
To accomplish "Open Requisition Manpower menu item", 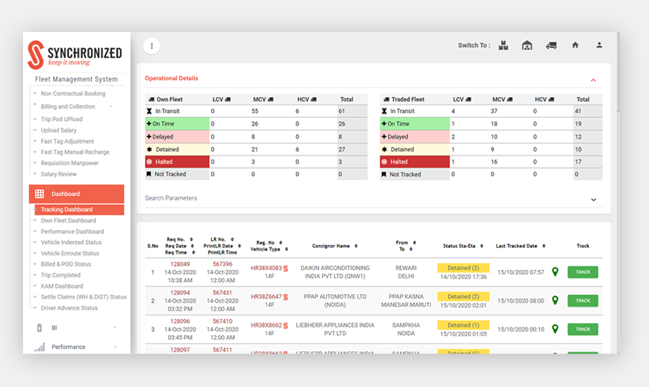I will [x=70, y=163].
